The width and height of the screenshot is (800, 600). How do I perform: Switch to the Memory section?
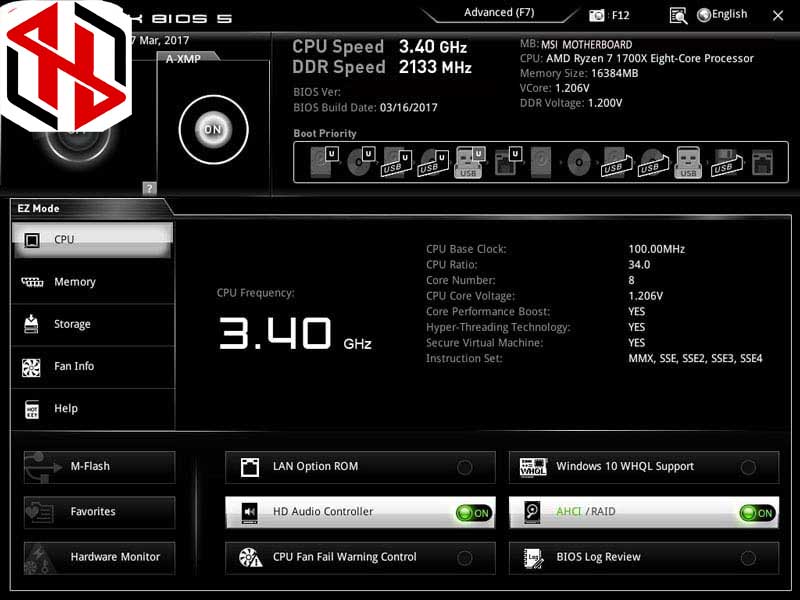92,282
